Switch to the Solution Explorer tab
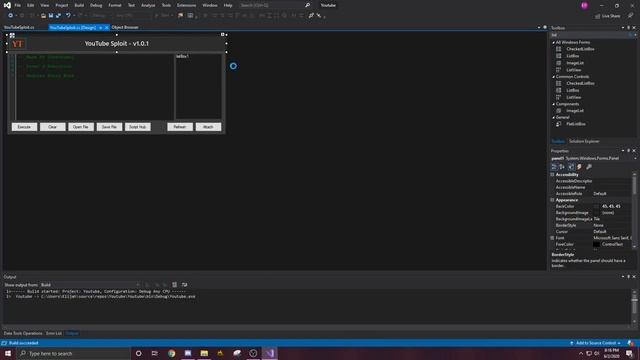640x360 pixels. (584, 141)
